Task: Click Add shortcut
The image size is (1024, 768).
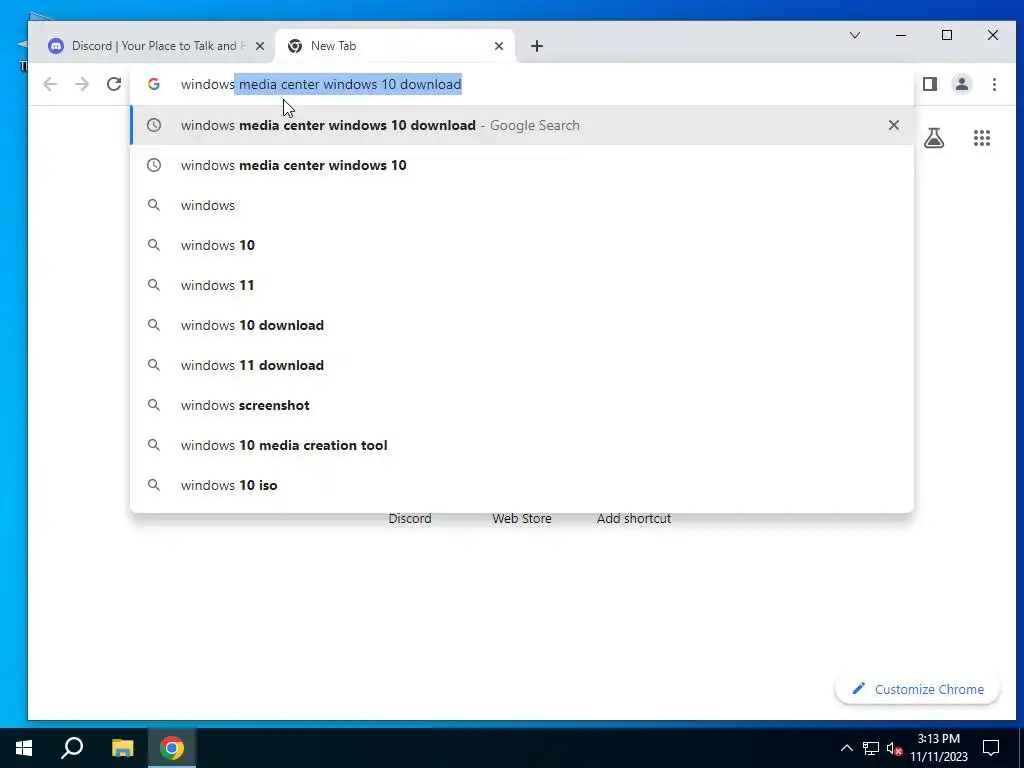Action: click(633, 518)
